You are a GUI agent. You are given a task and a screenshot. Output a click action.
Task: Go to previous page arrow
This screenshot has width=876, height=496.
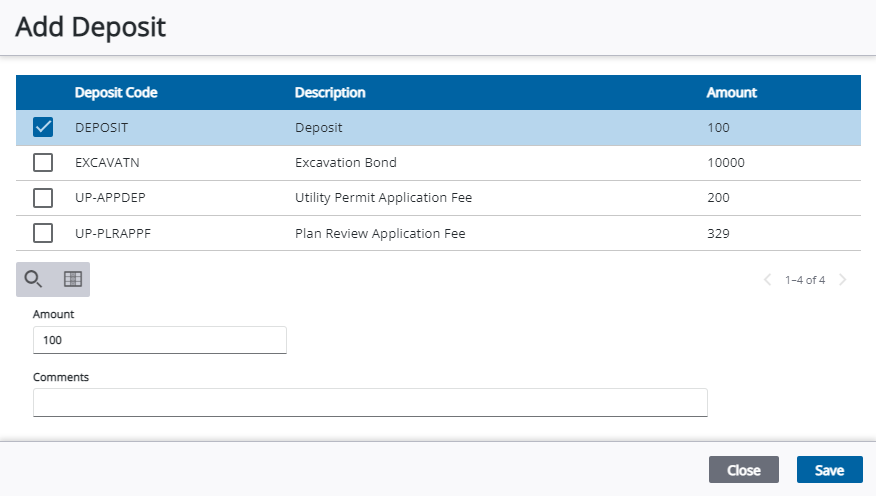click(x=767, y=280)
